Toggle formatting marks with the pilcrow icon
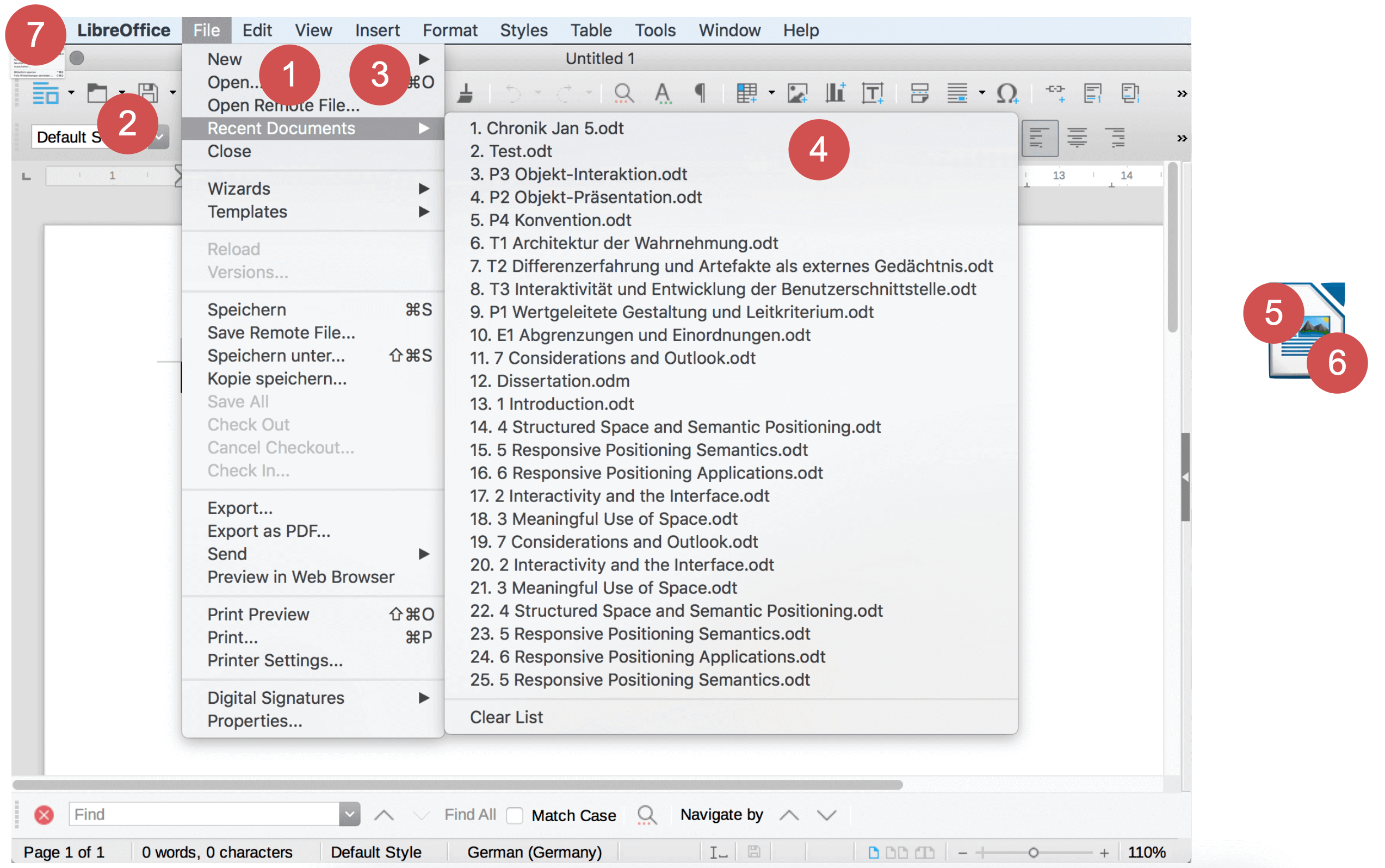This screenshot has width=1385, height=868. pos(700,92)
